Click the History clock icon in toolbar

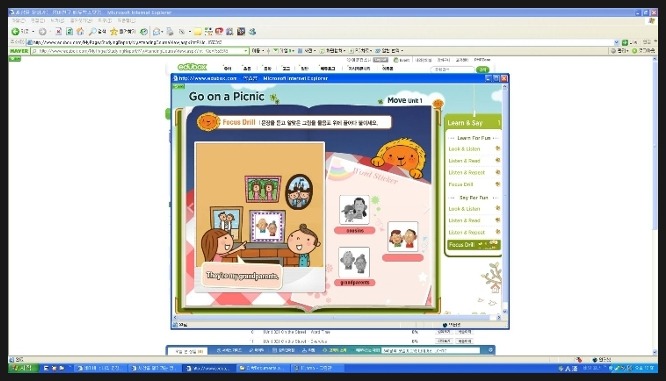(x=144, y=31)
